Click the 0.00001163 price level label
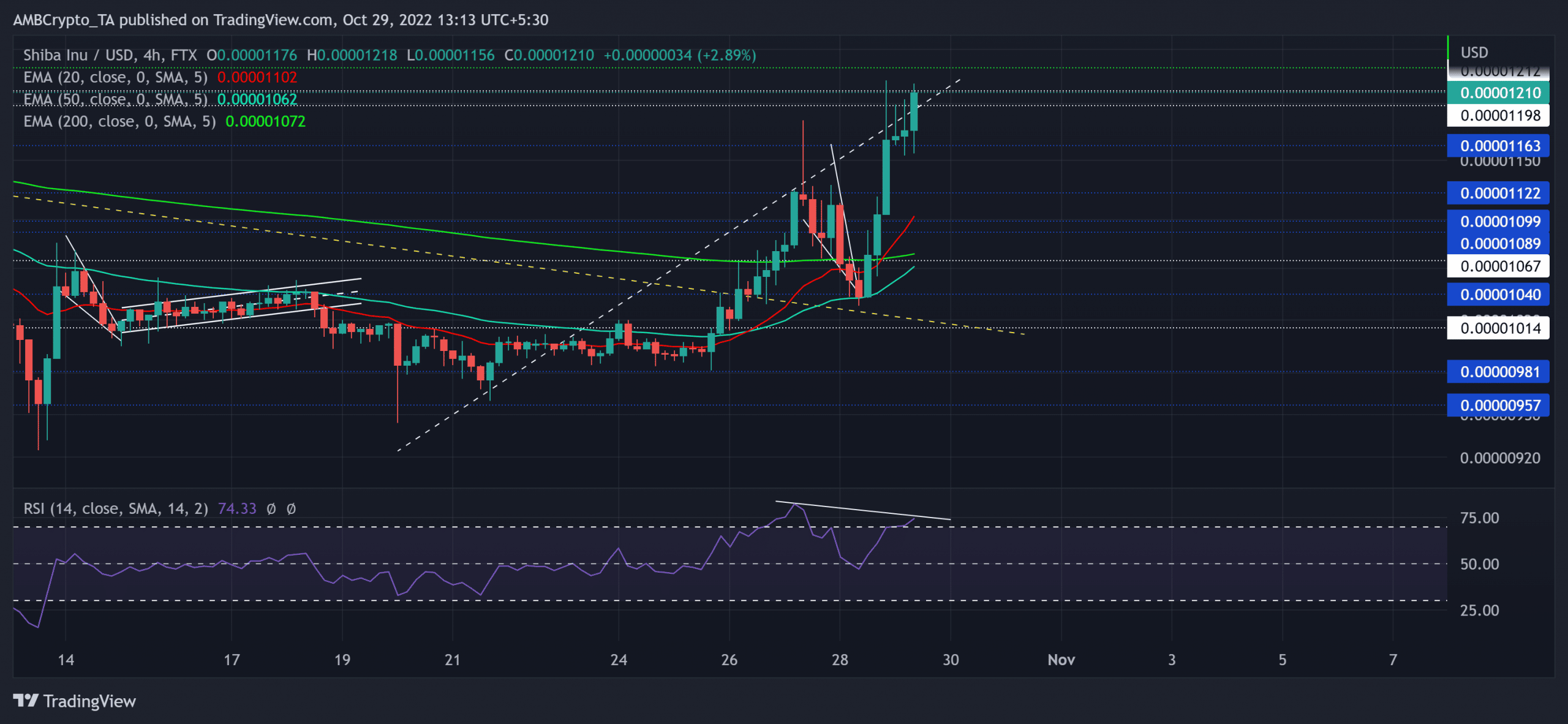1568x724 pixels. point(1498,146)
